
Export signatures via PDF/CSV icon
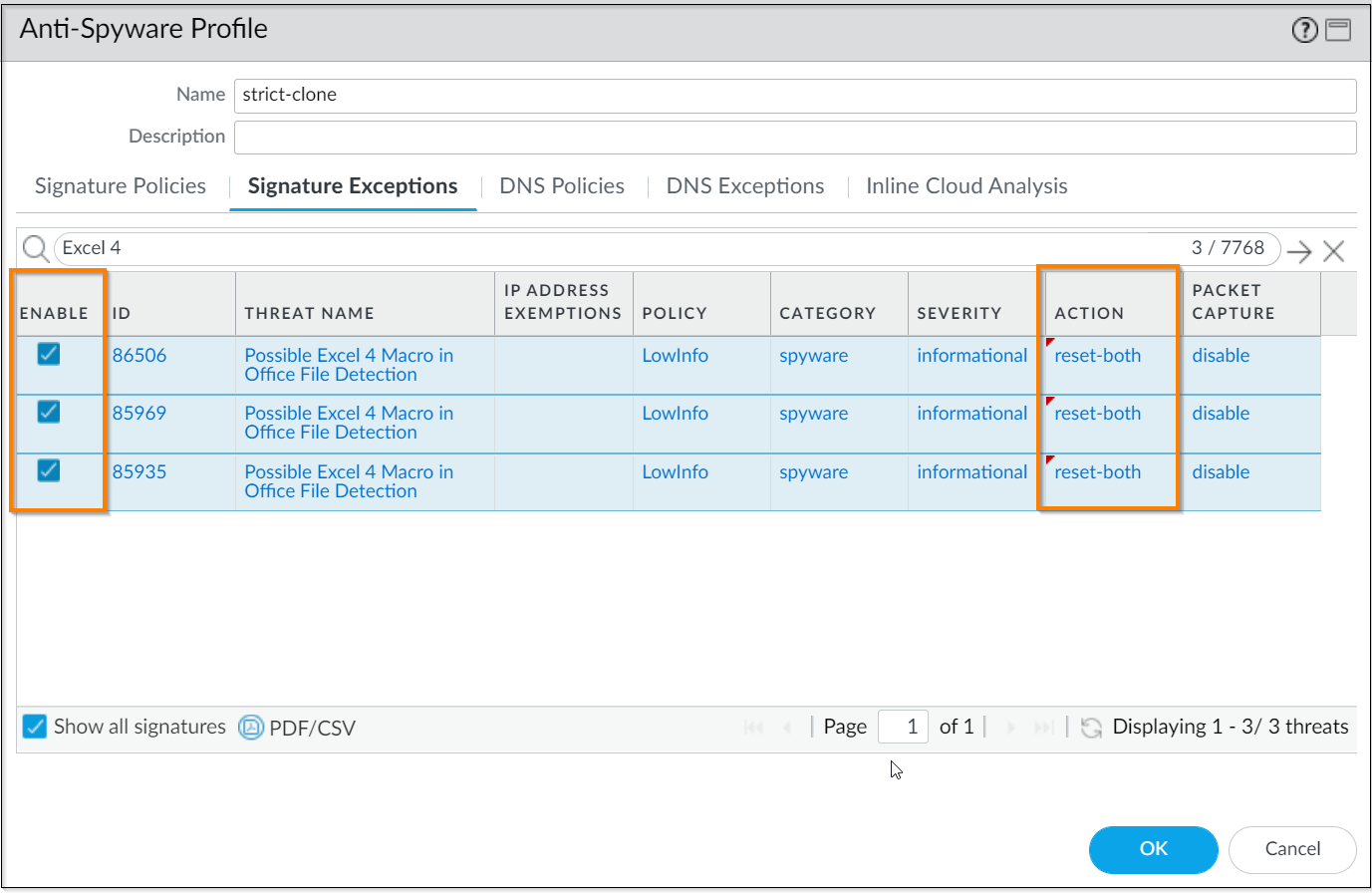pyautogui.click(x=251, y=728)
